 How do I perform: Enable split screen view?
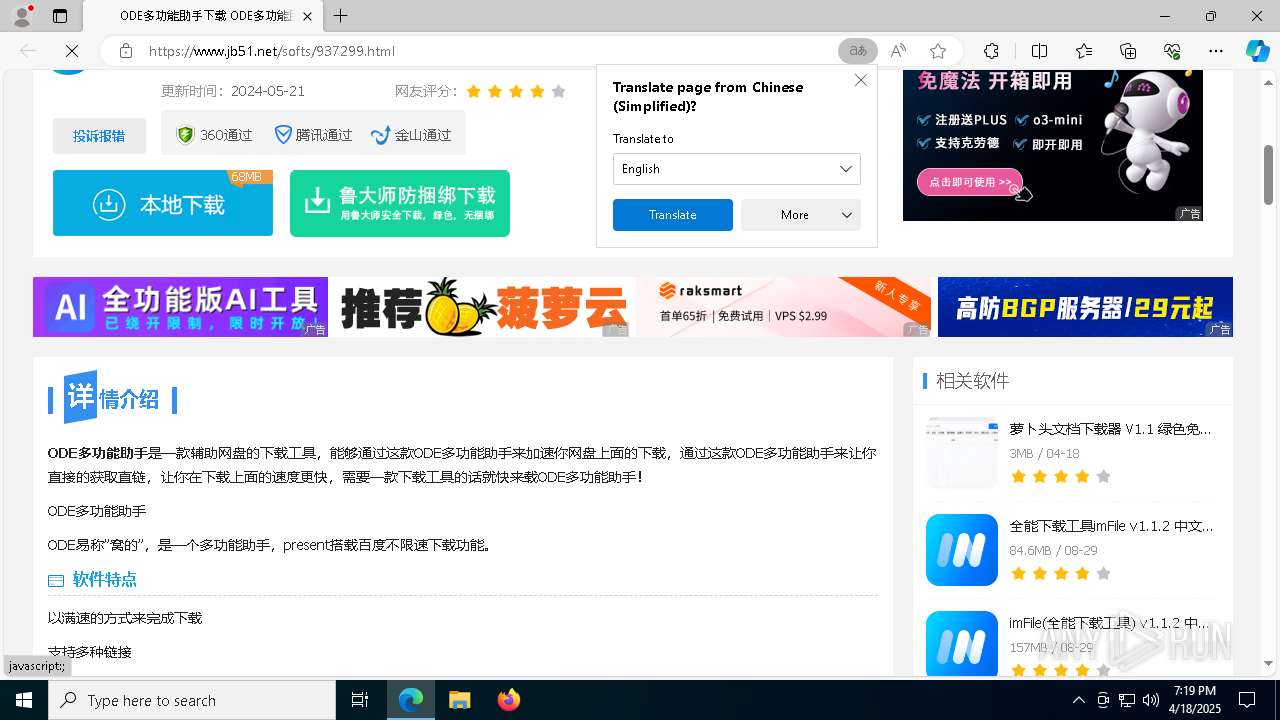click(1039, 51)
